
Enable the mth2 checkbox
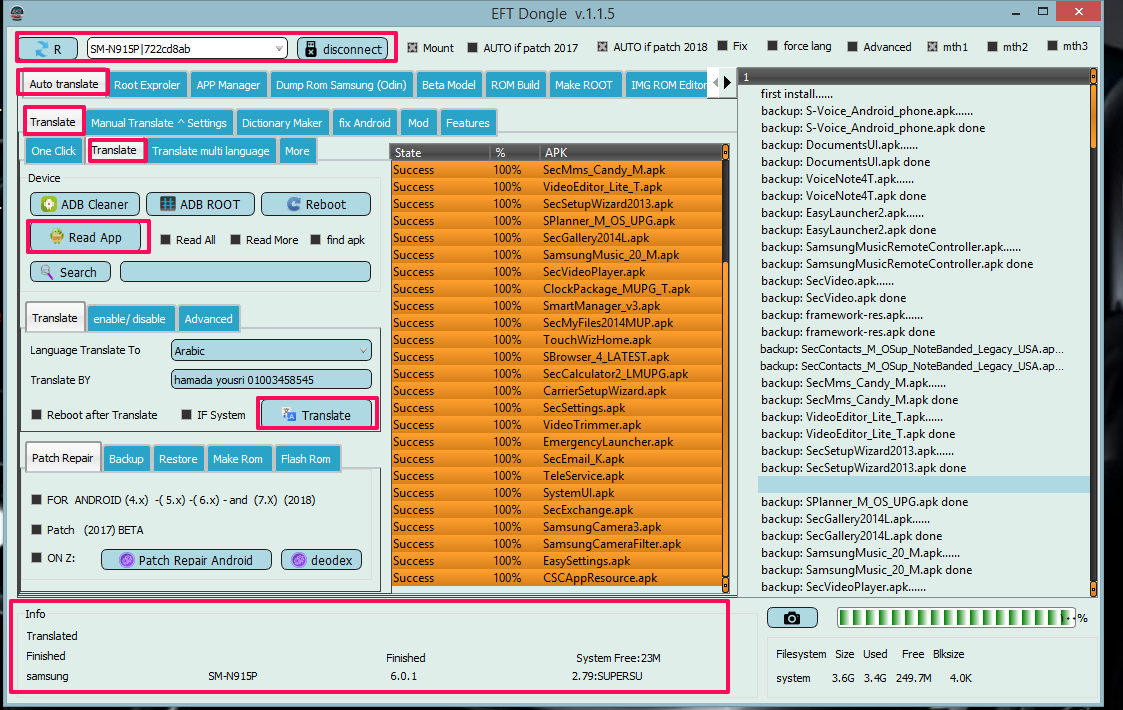click(992, 47)
